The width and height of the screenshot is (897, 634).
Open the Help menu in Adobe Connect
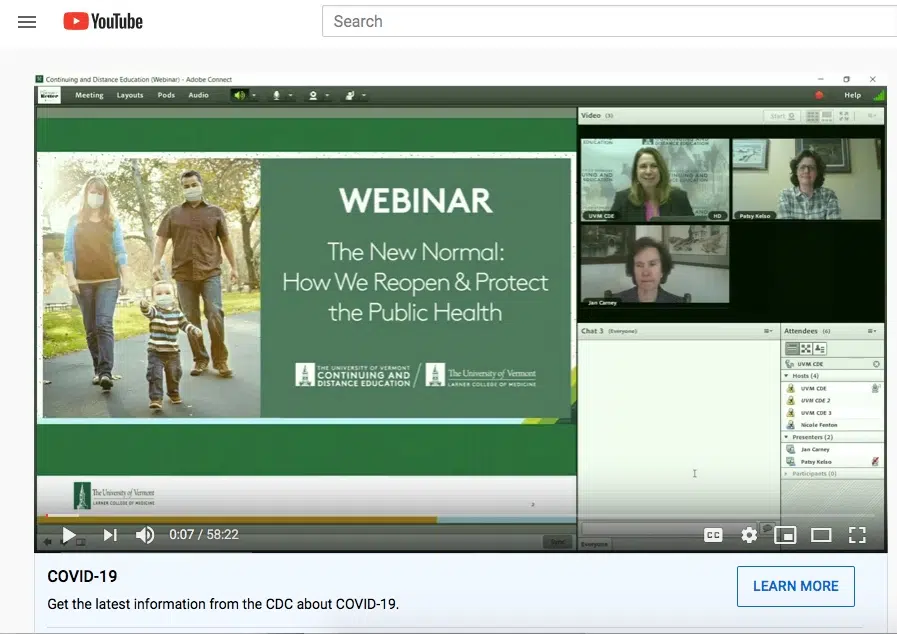tap(852, 95)
